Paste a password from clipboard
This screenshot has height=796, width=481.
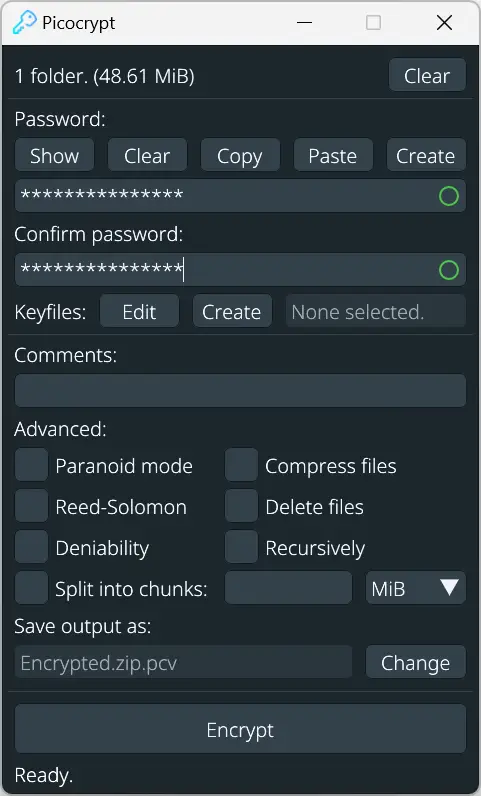[333, 155]
